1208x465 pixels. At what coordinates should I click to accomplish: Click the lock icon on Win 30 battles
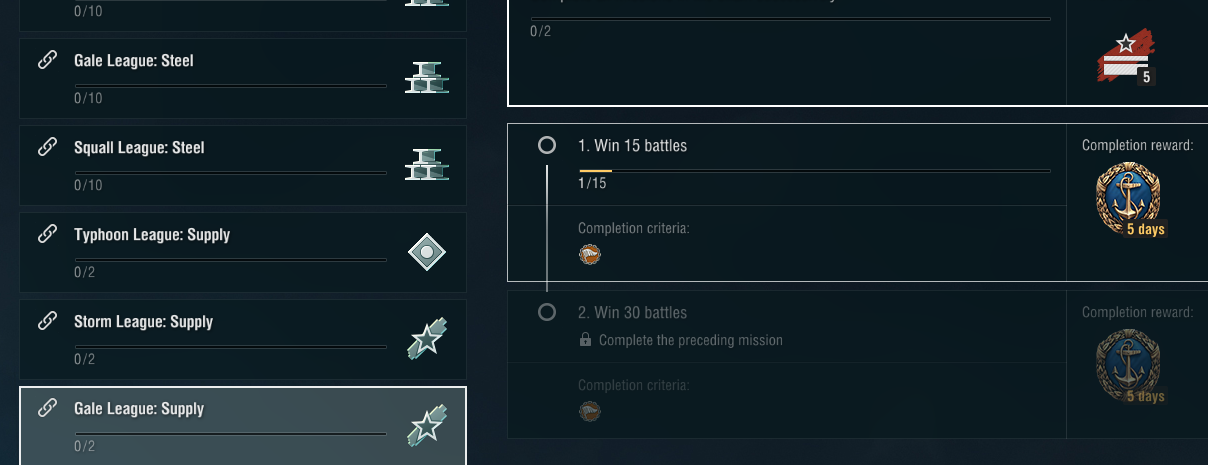(x=585, y=341)
